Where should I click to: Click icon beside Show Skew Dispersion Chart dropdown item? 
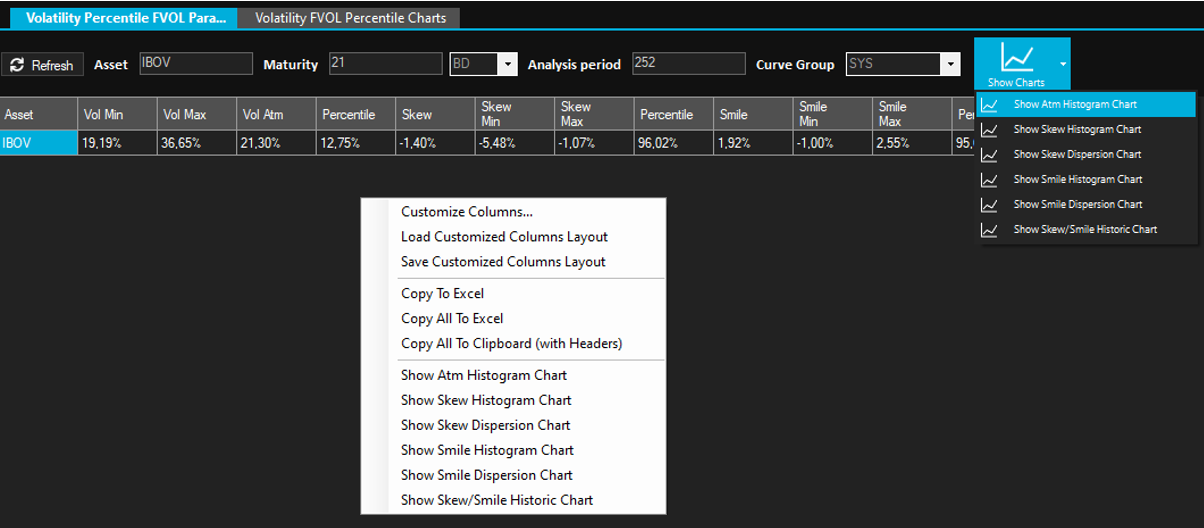point(989,154)
